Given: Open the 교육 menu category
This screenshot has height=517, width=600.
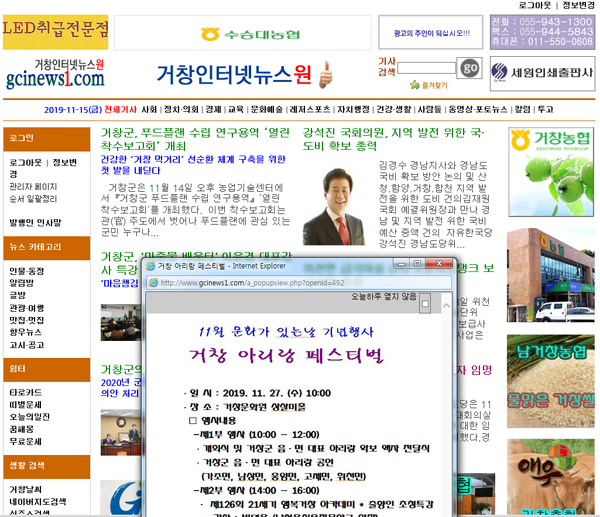Looking at the screenshot, I should pos(236,109).
